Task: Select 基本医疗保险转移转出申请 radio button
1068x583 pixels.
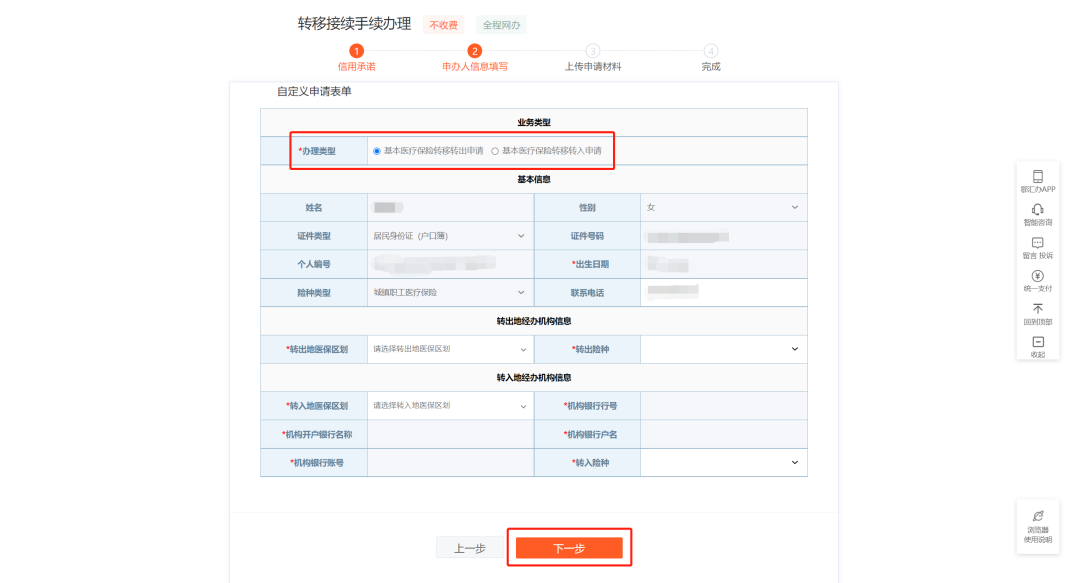Action: coord(377,151)
